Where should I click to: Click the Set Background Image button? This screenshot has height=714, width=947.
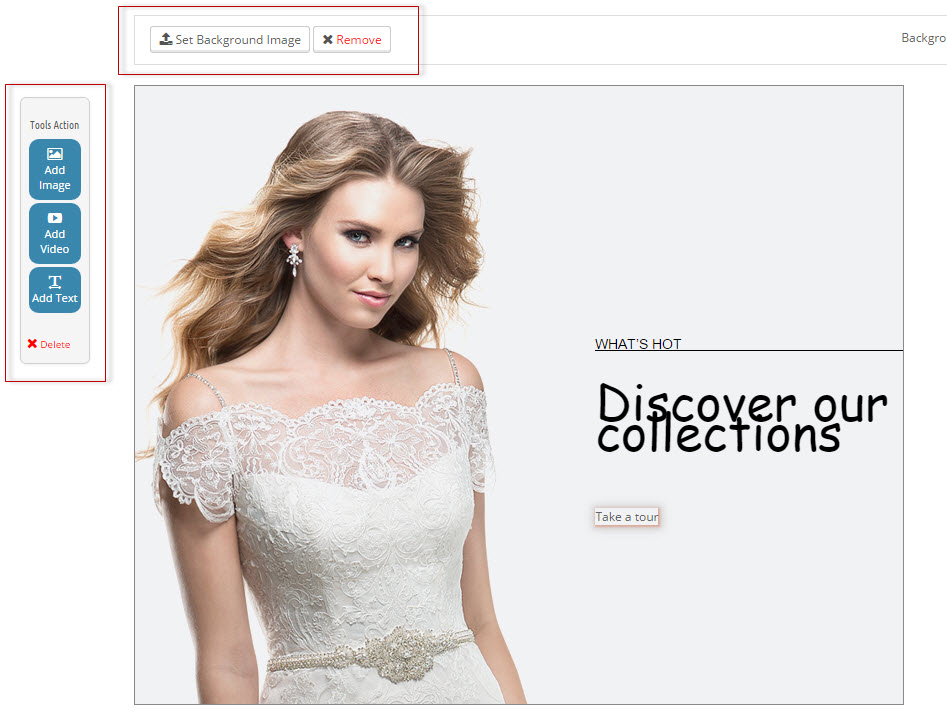(x=230, y=39)
